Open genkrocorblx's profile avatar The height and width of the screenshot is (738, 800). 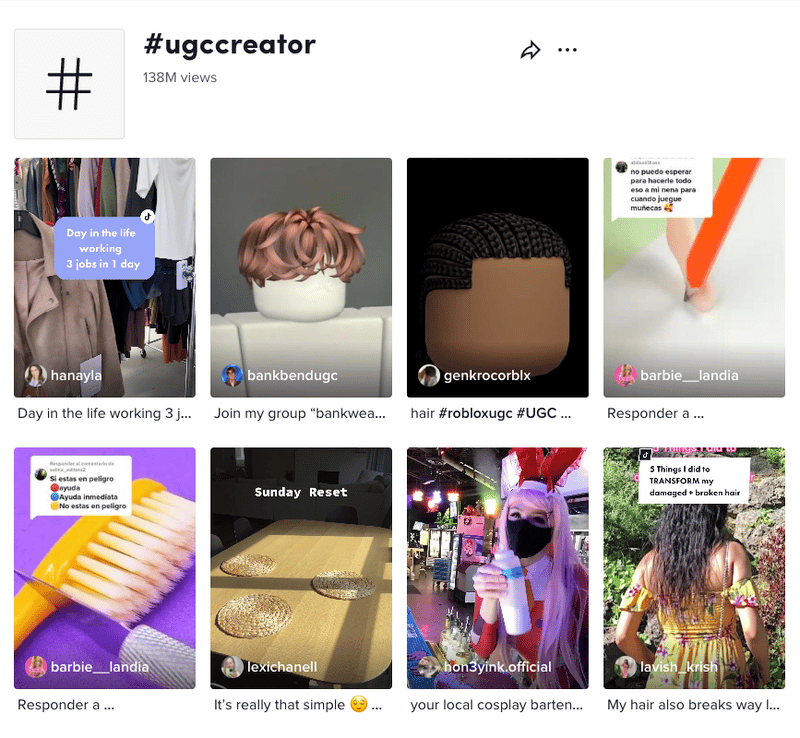pos(429,375)
